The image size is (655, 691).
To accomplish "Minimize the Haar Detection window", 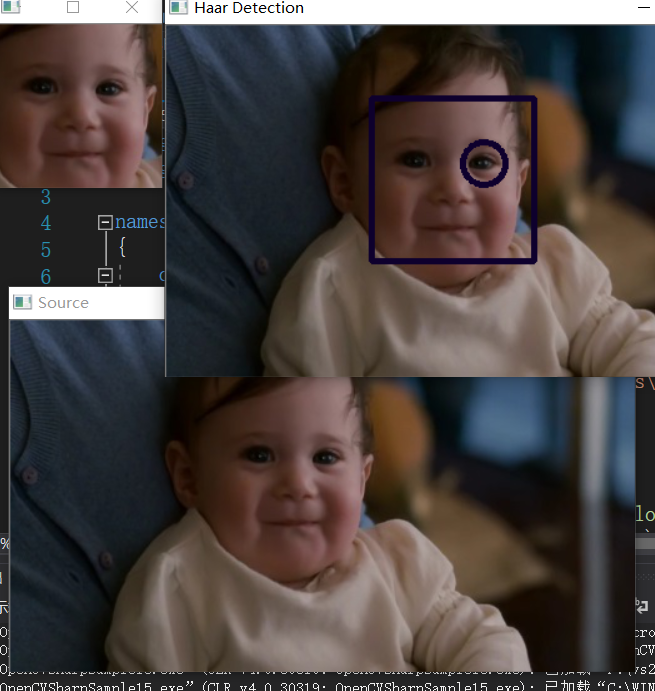I will tap(644, 7).
